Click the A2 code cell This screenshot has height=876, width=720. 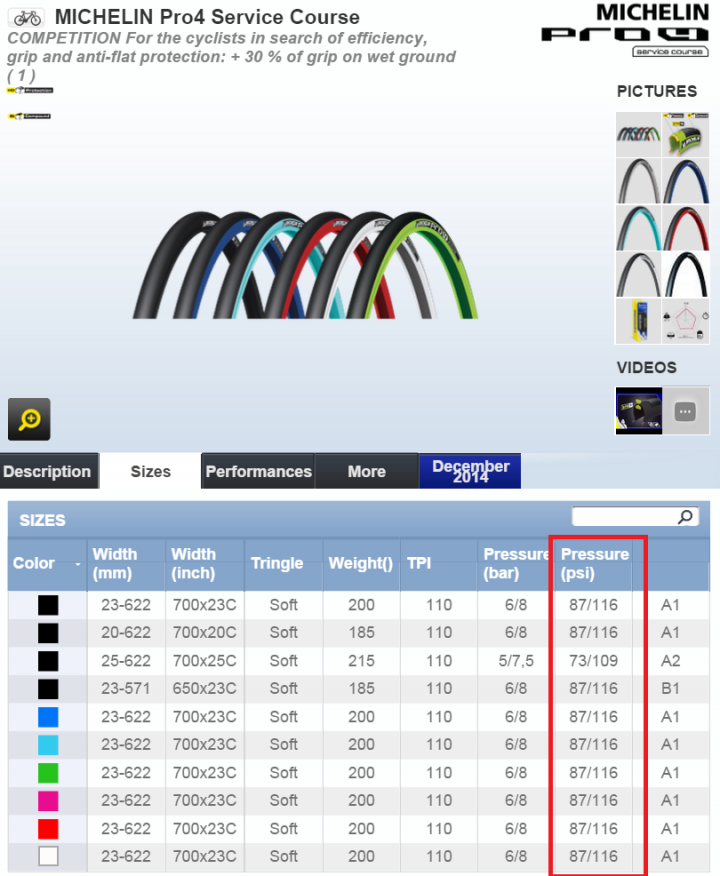[x=670, y=660]
